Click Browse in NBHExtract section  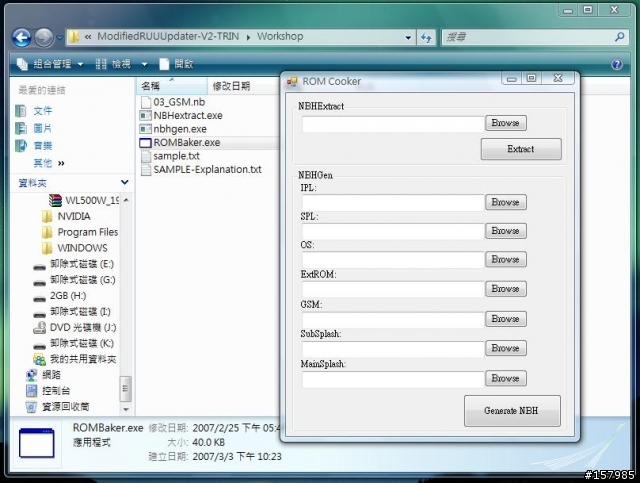point(506,123)
